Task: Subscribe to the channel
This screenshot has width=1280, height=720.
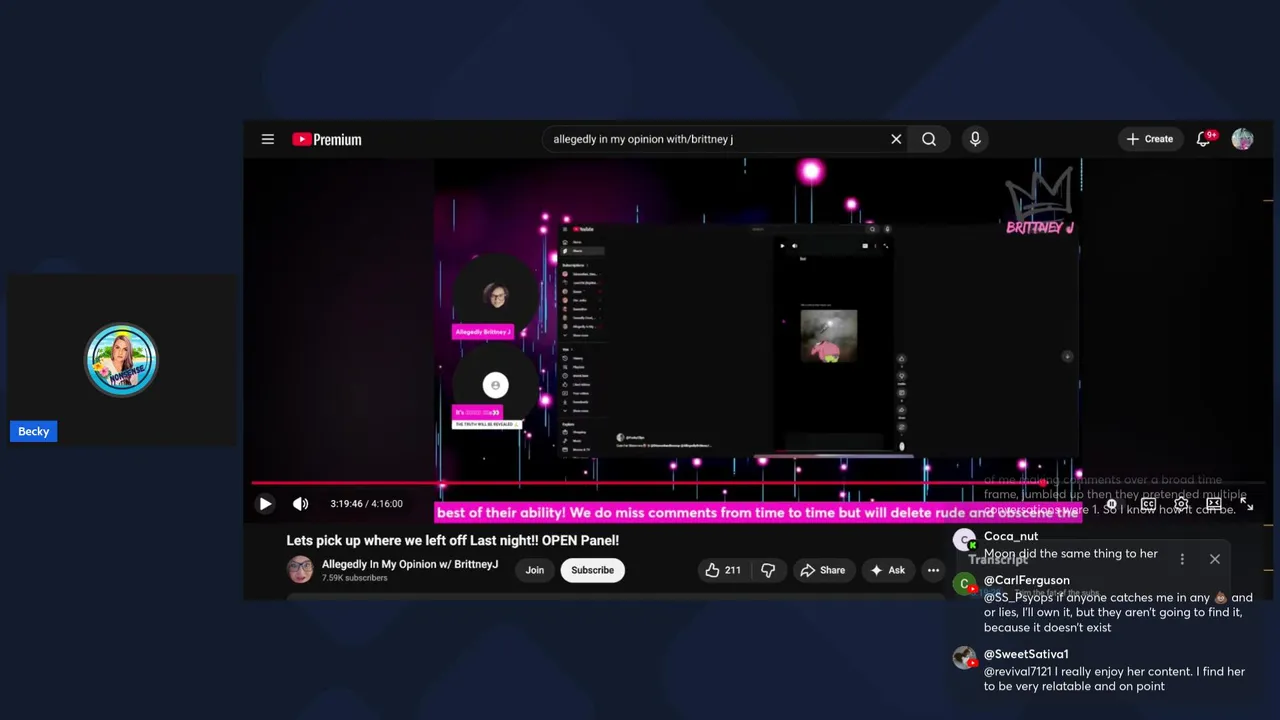Action: click(592, 570)
